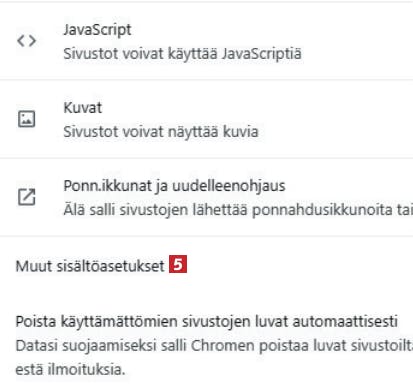Click the word 'JavaScriptiä' in the description
The image size is (413, 392).
tap(262, 54)
